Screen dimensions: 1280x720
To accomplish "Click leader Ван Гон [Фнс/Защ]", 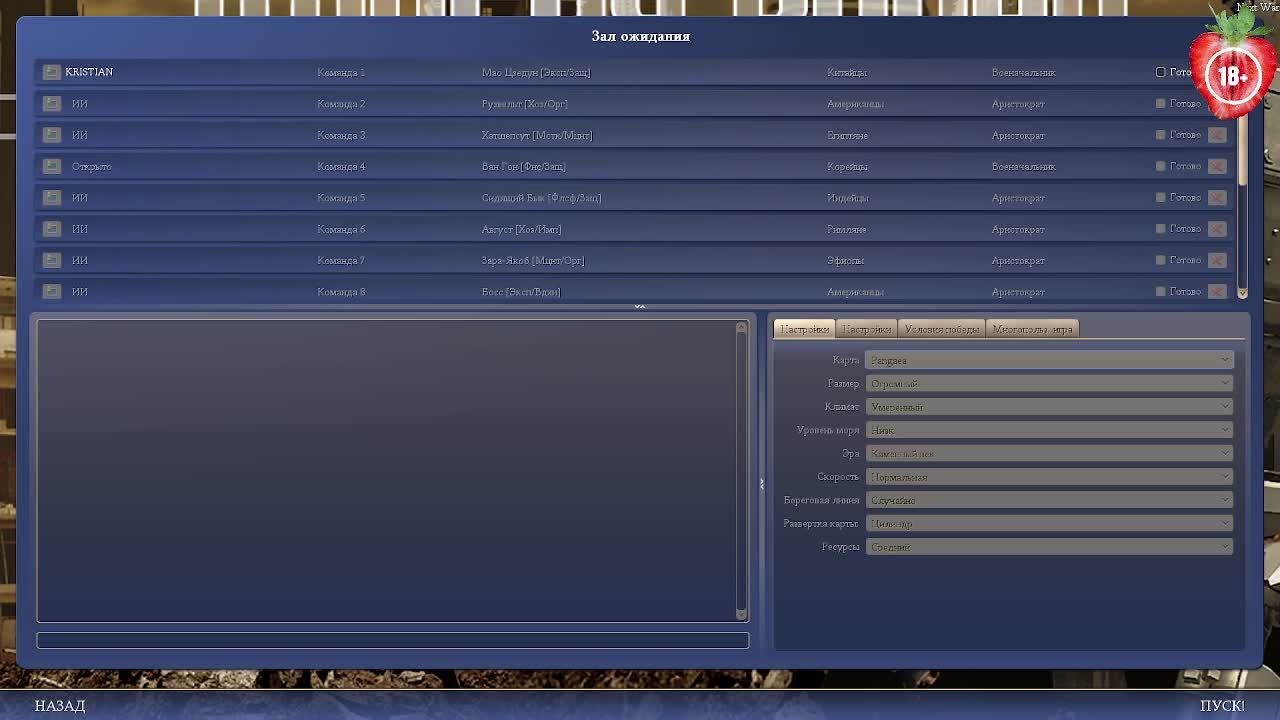I will pyautogui.click(x=523, y=166).
